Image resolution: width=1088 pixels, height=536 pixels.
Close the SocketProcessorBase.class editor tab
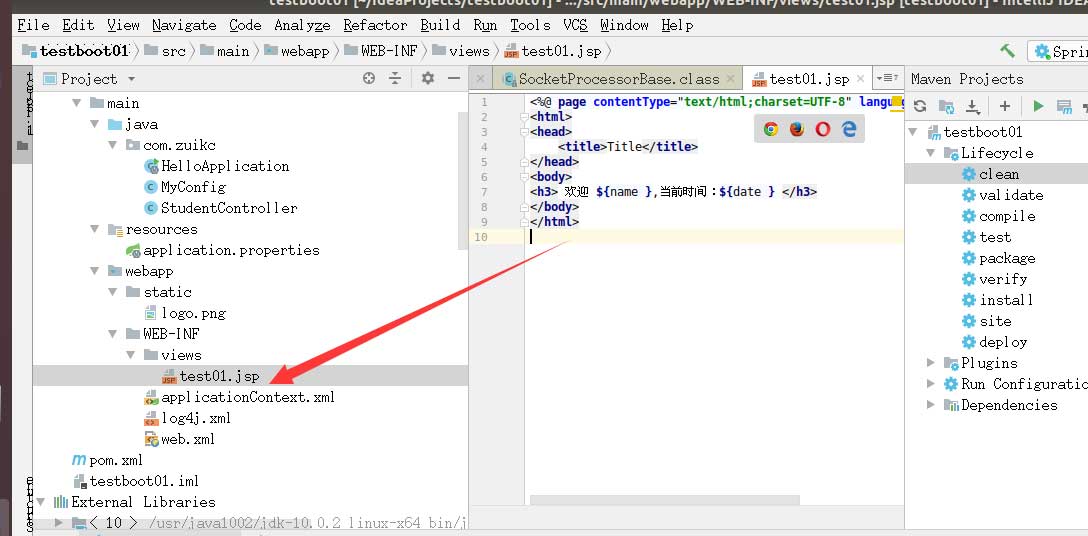731,78
